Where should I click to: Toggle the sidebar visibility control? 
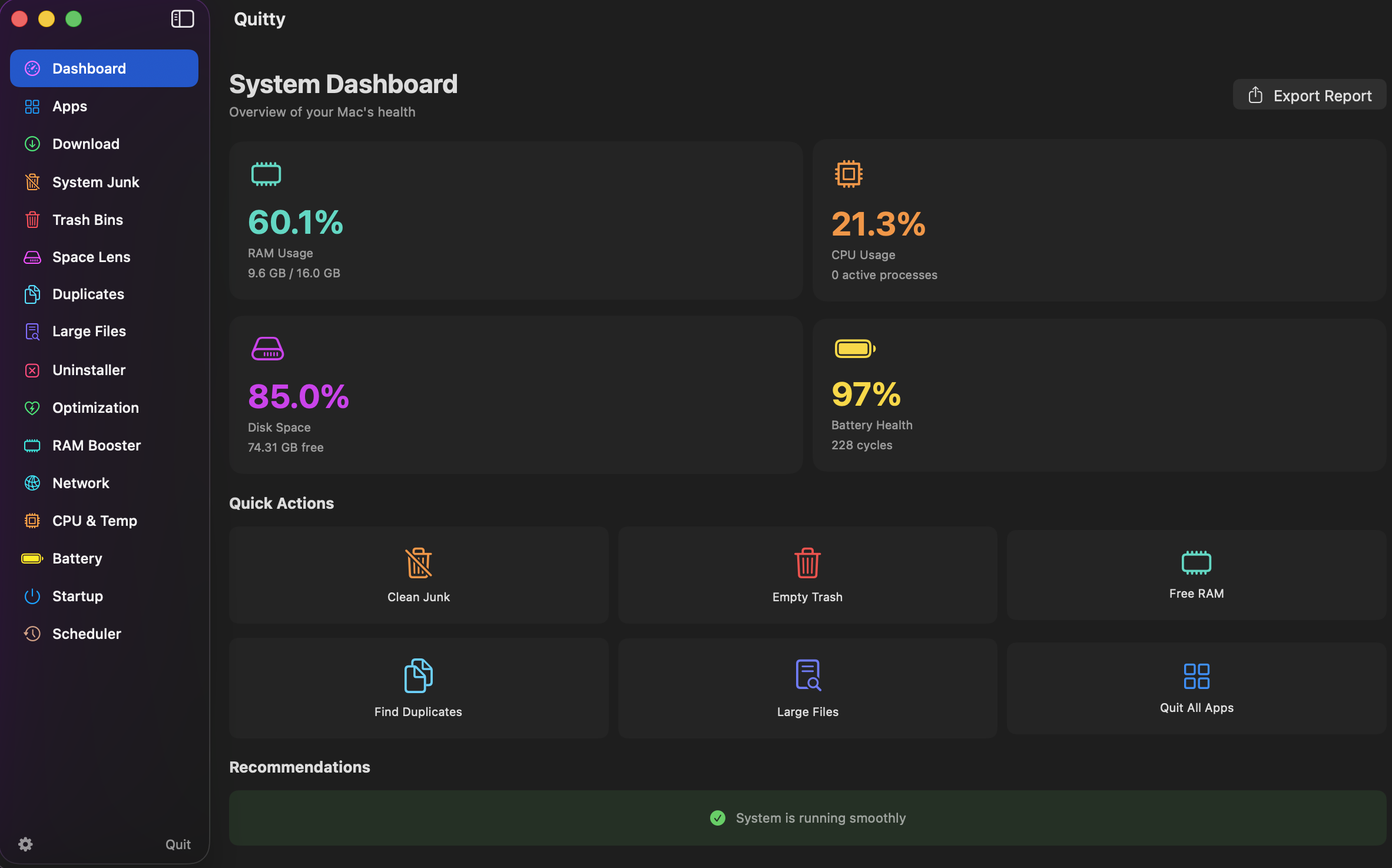(182, 19)
